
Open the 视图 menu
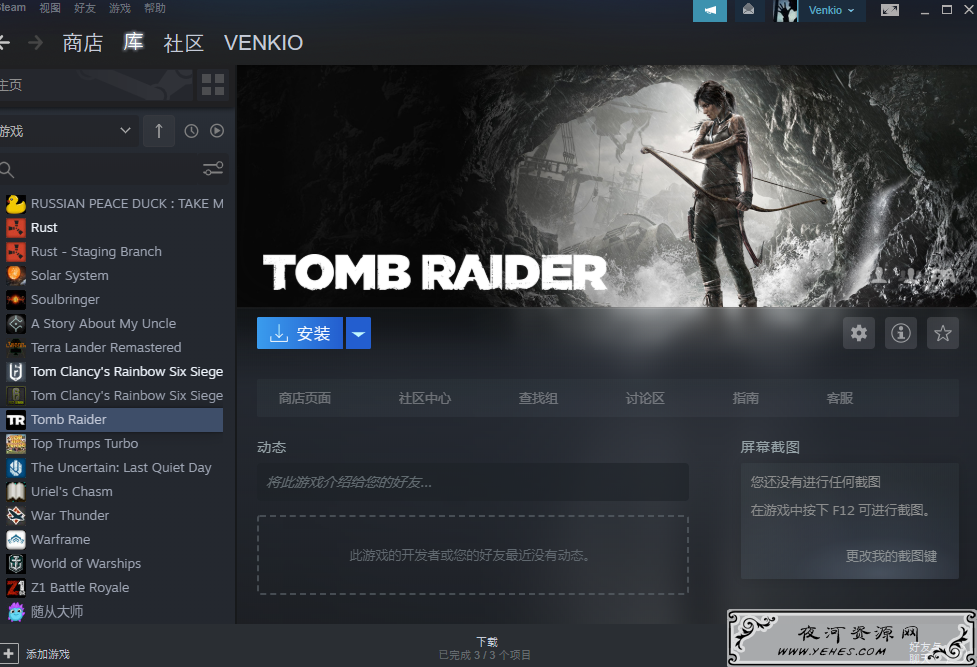[50, 8]
